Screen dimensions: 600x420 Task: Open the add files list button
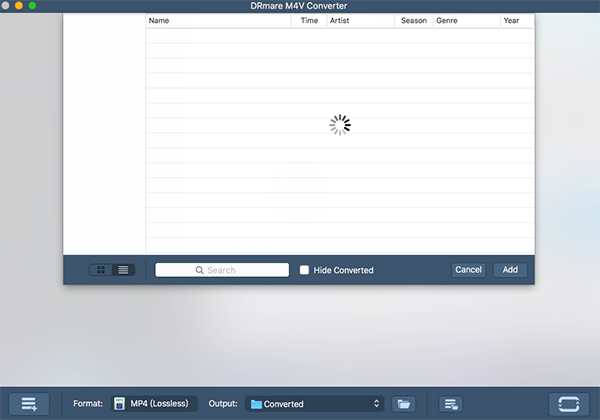tap(29, 404)
